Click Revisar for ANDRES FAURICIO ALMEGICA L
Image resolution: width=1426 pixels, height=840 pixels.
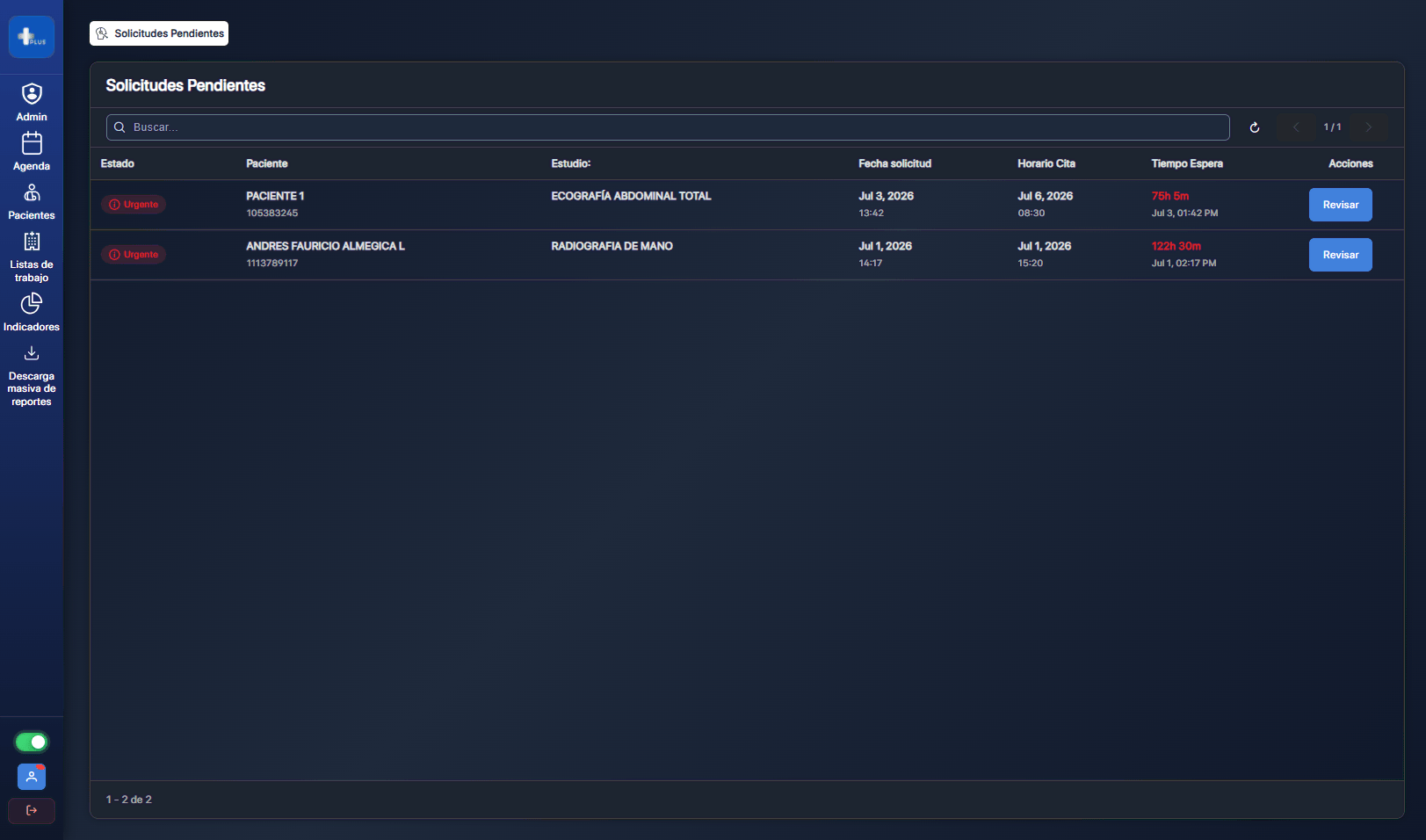pos(1340,255)
